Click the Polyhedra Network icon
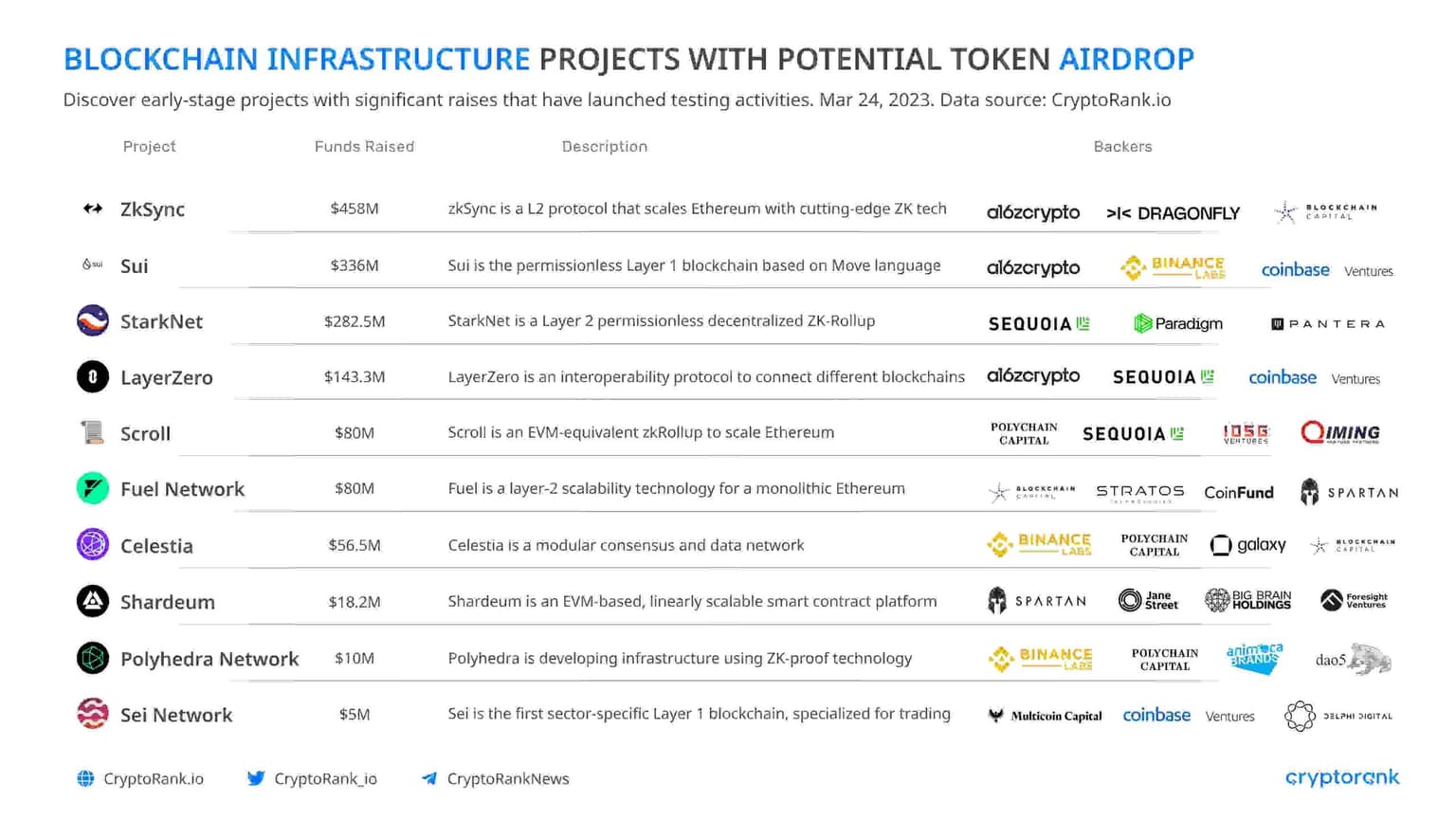Viewport: 1456px width, 819px height. click(x=93, y=658)
